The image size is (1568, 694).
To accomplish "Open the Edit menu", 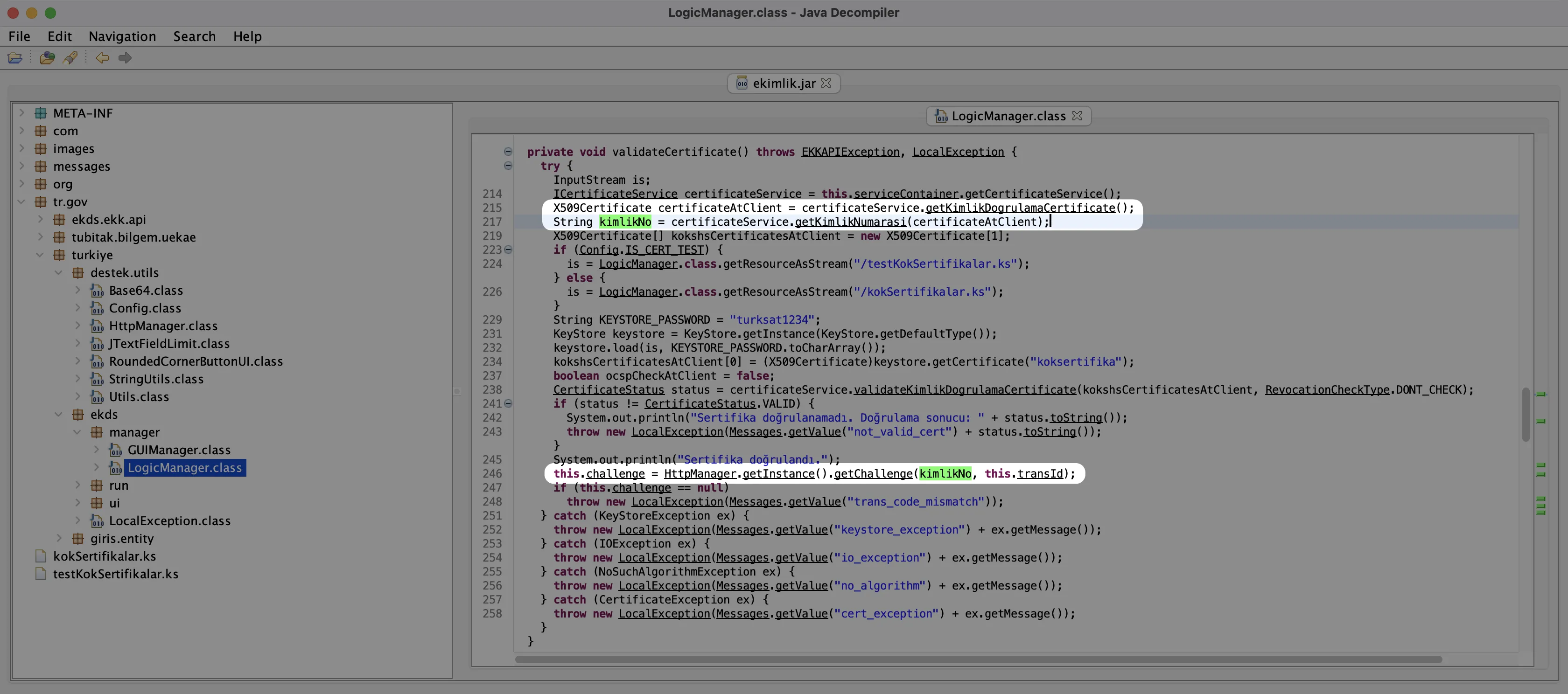I will click(x=60, y=36).
